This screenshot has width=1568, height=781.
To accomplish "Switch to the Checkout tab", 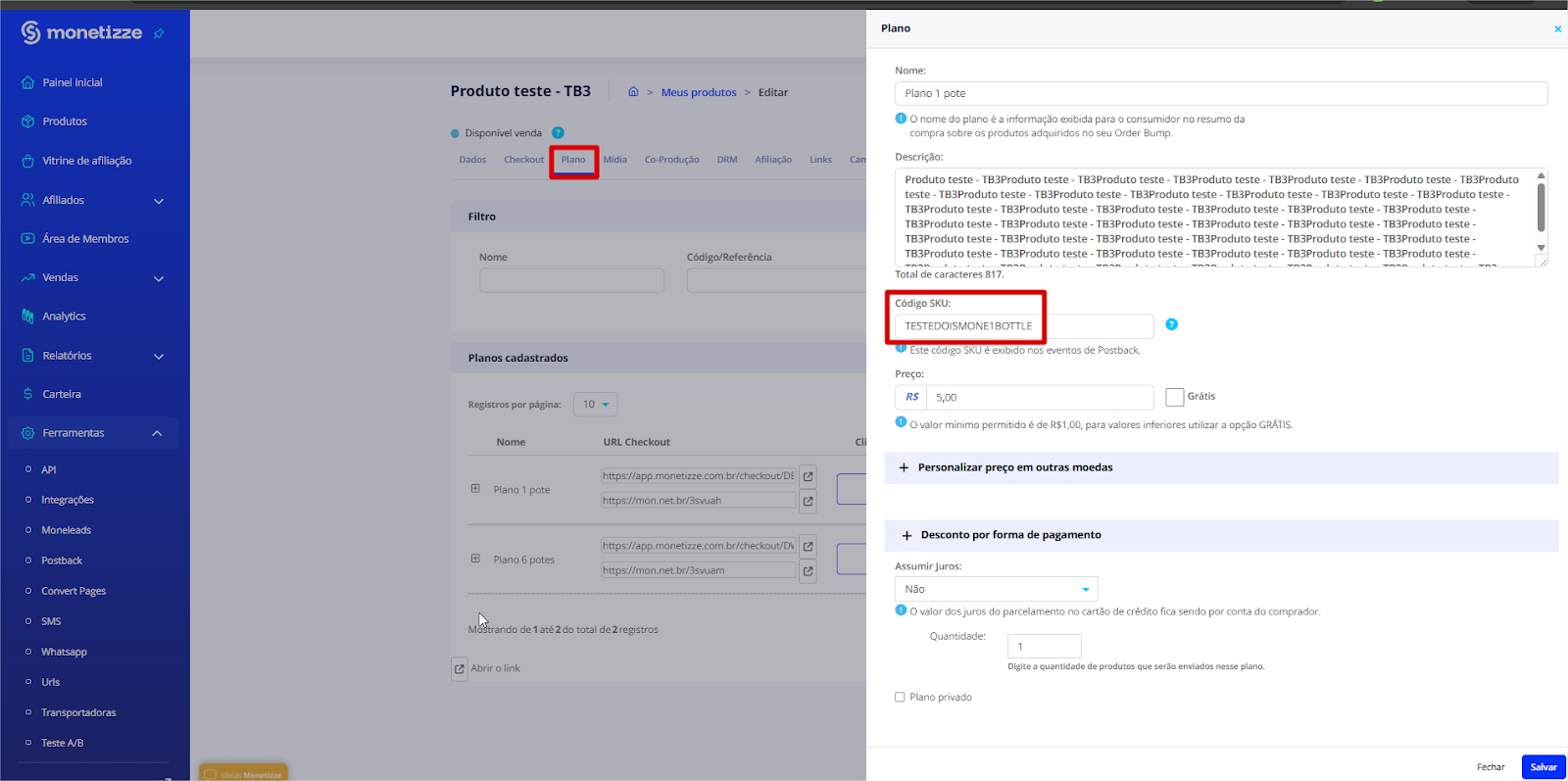I will pos(523,160).
